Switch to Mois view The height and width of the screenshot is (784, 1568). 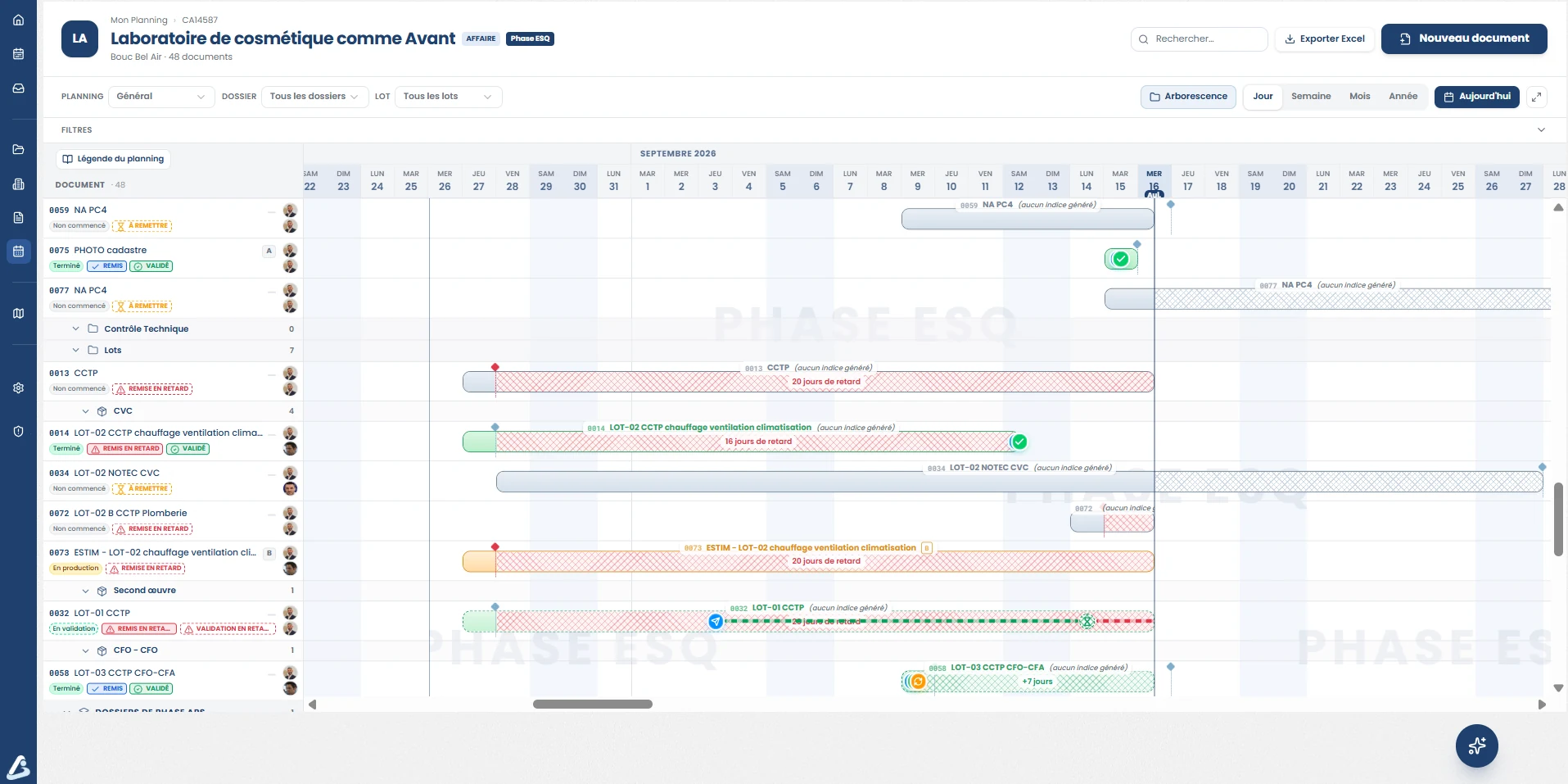coord(1359,97)
